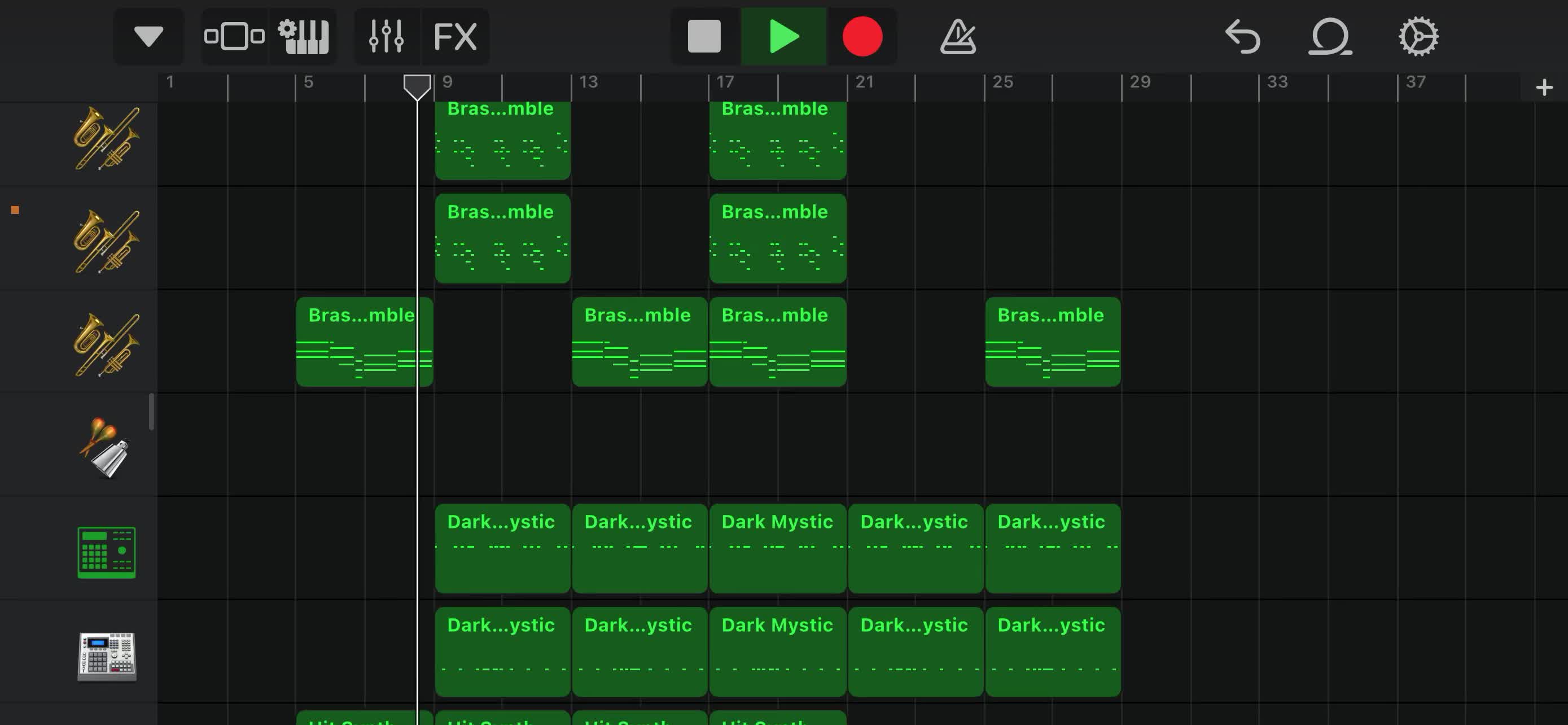1568x725 pixels.
Task: Select the bar 5 Brass region on third track
Action: [x=365, y=342]
